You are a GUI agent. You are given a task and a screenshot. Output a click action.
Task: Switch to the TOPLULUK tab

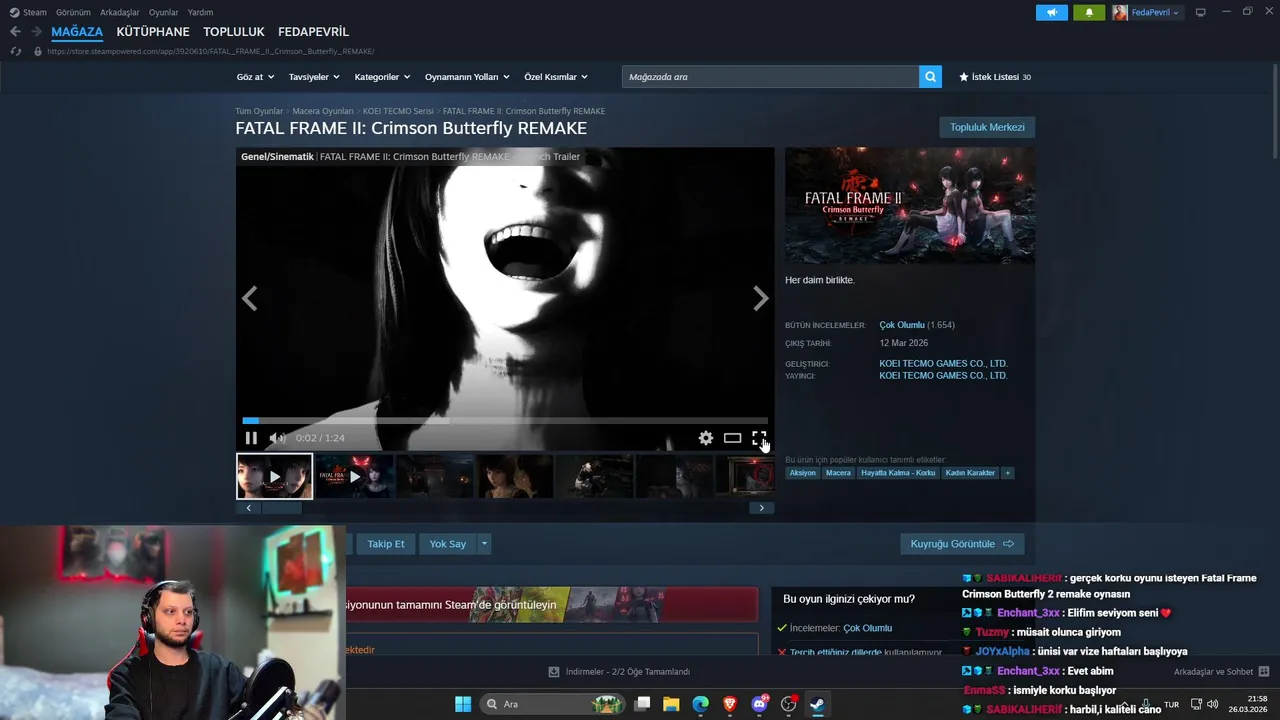pyautogui.click(x=234, y=32)
